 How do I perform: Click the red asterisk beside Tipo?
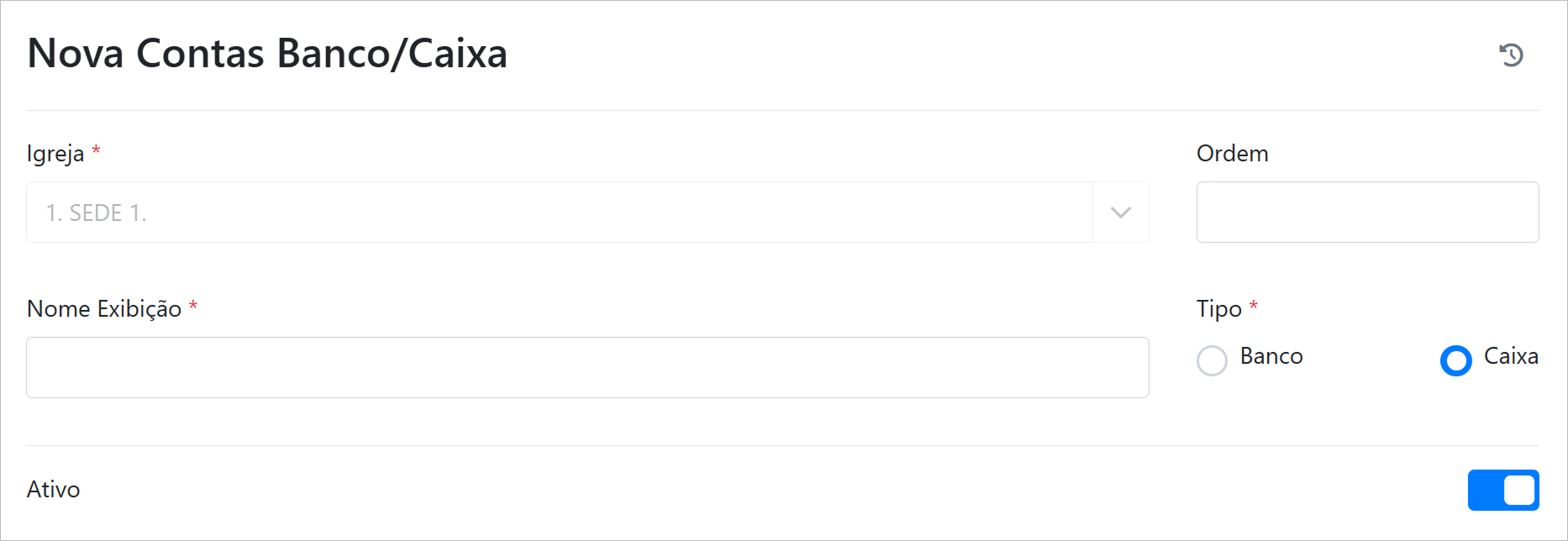coord(1253,307)
